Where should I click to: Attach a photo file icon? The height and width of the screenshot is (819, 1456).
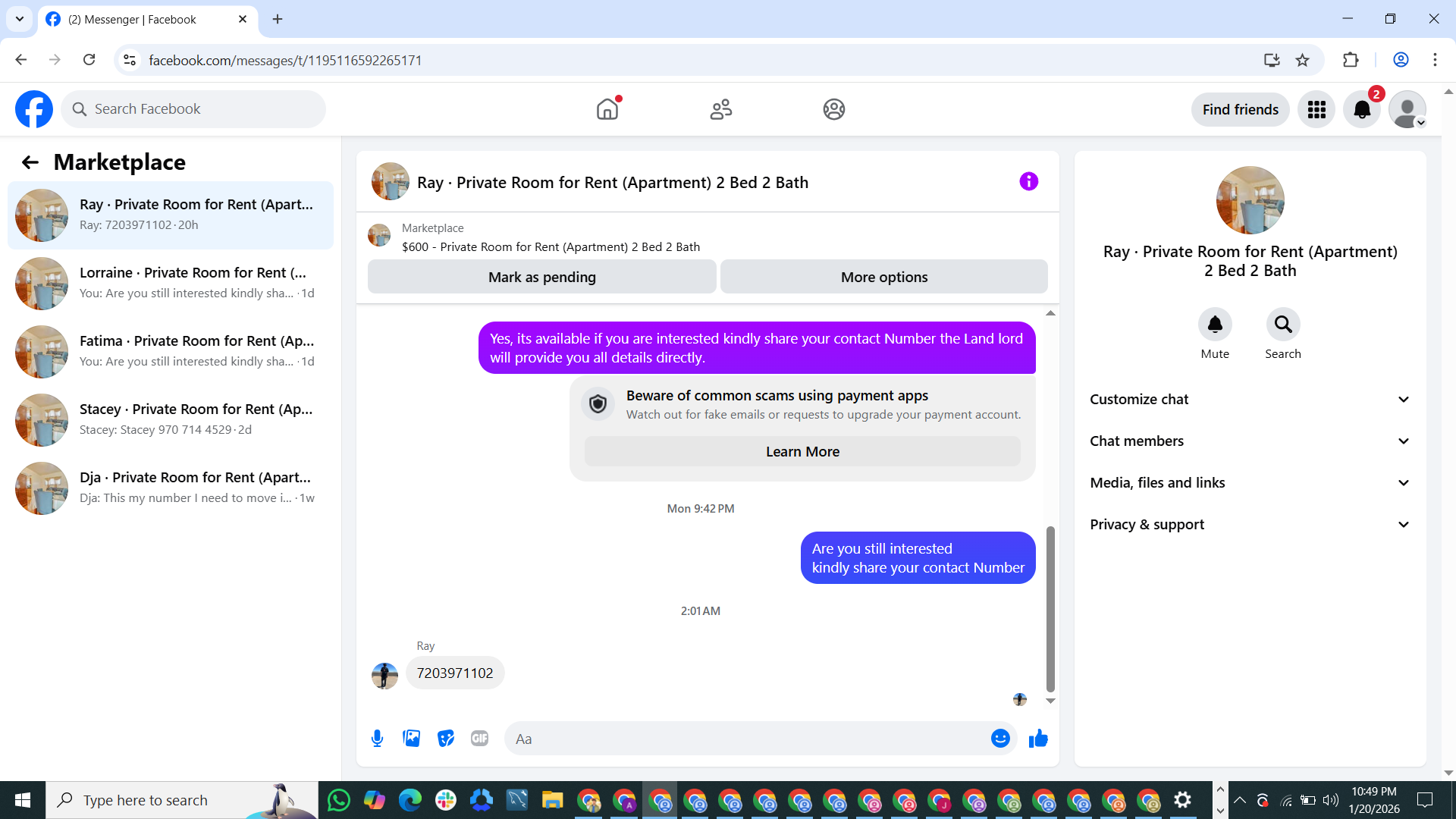pyautogui.click(x=411, y=739)
